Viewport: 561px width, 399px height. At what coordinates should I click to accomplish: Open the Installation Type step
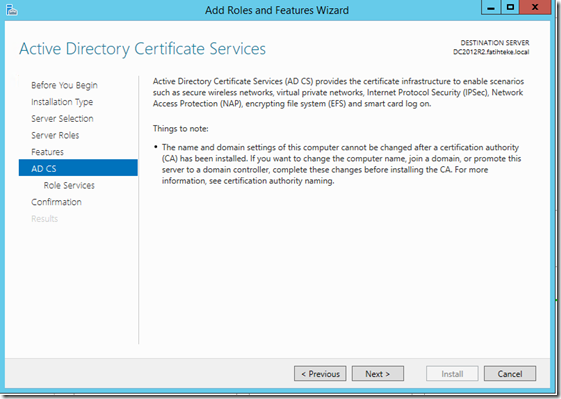pos(62,102)
